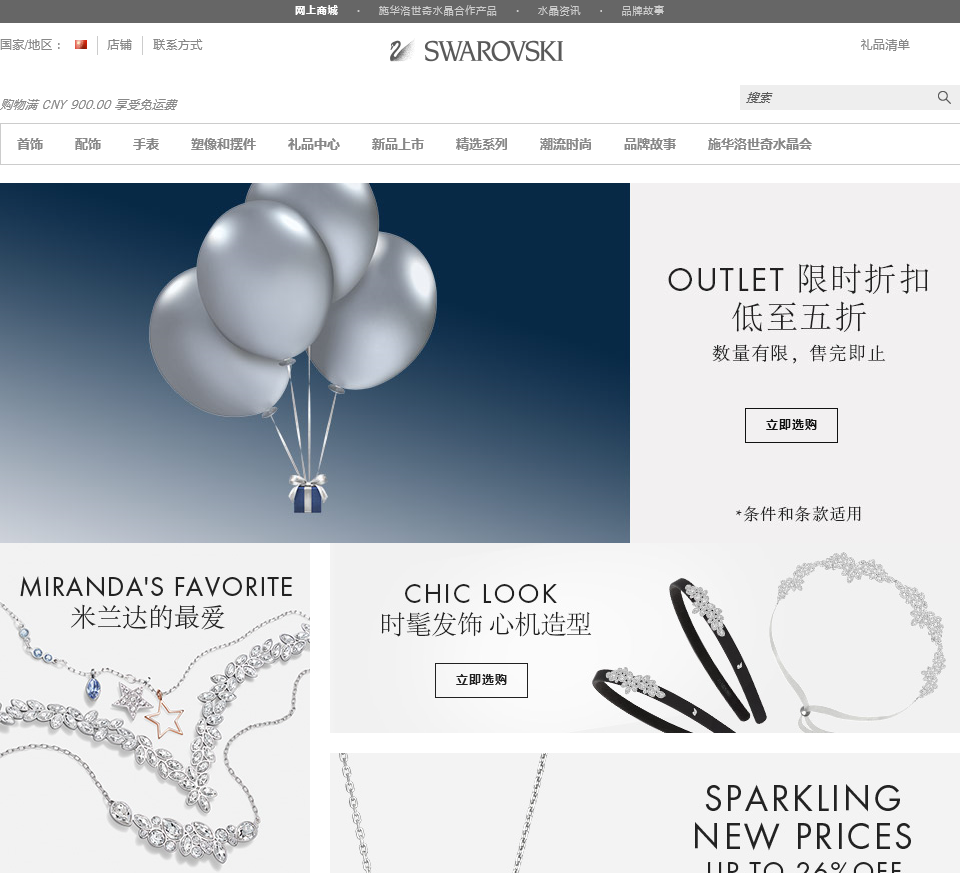This screenshot has width=960, height=873.
Task: Open the 礼品清单 gift list link
Action: tap(885, 45)
